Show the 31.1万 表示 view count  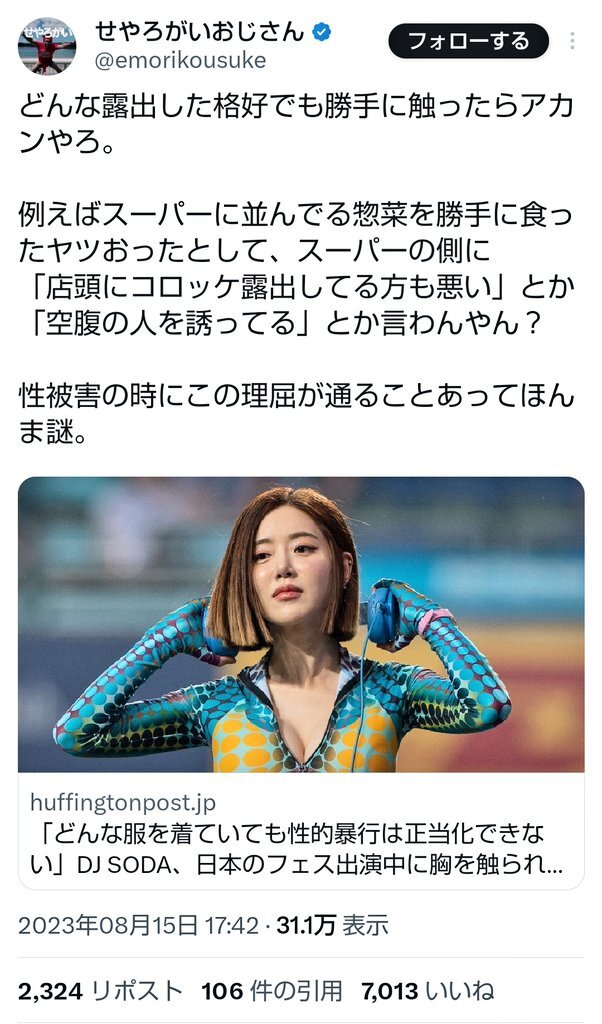click(x=332, y=925)
